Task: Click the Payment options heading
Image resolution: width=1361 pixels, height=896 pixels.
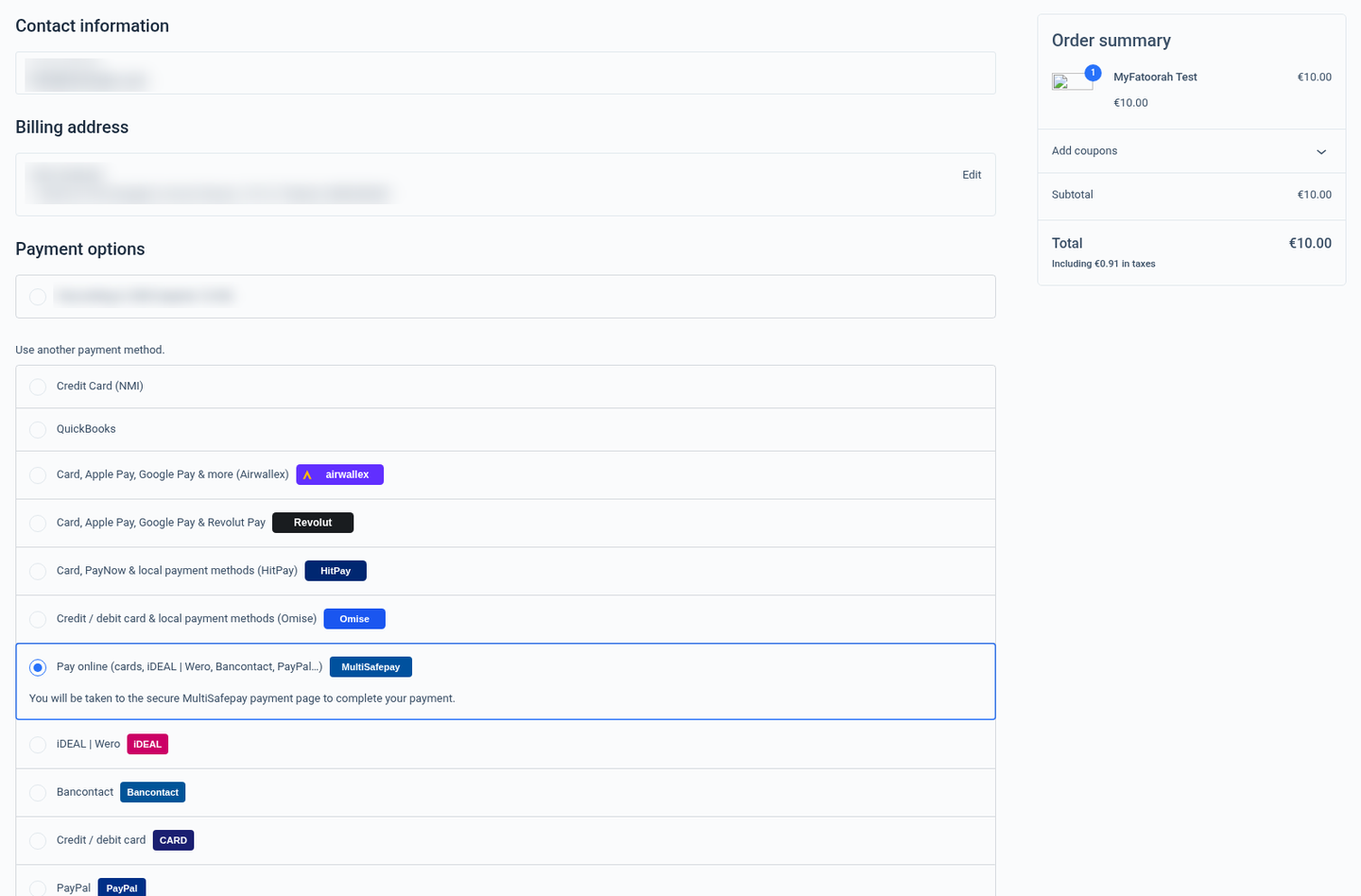Action: tap(80, 250)
